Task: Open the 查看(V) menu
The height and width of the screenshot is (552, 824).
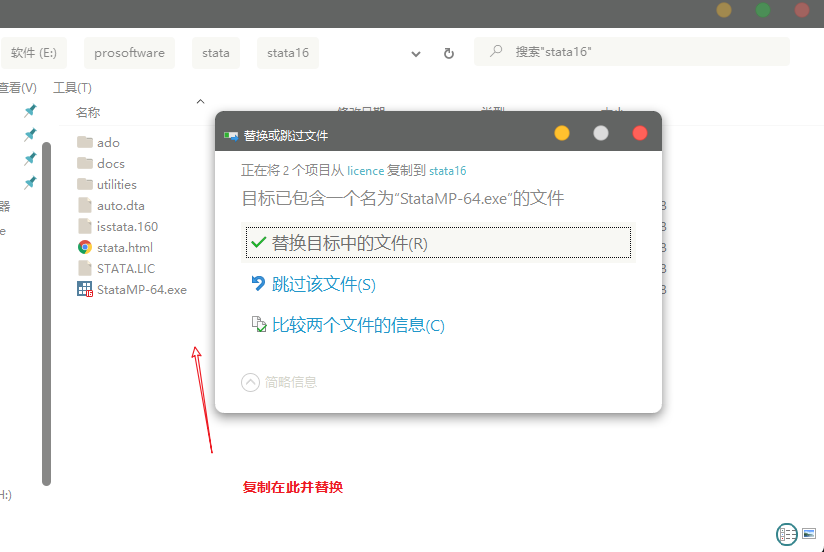Action: 18,88
